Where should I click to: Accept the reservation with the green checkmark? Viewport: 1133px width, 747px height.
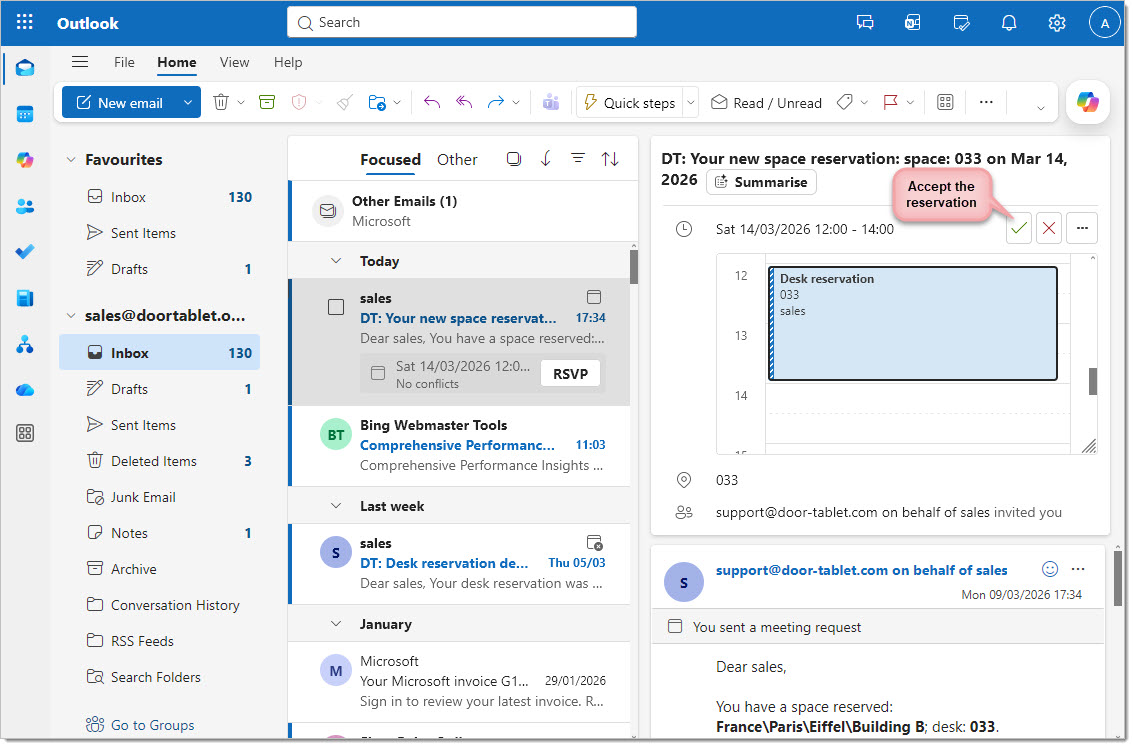[1019, 229]
